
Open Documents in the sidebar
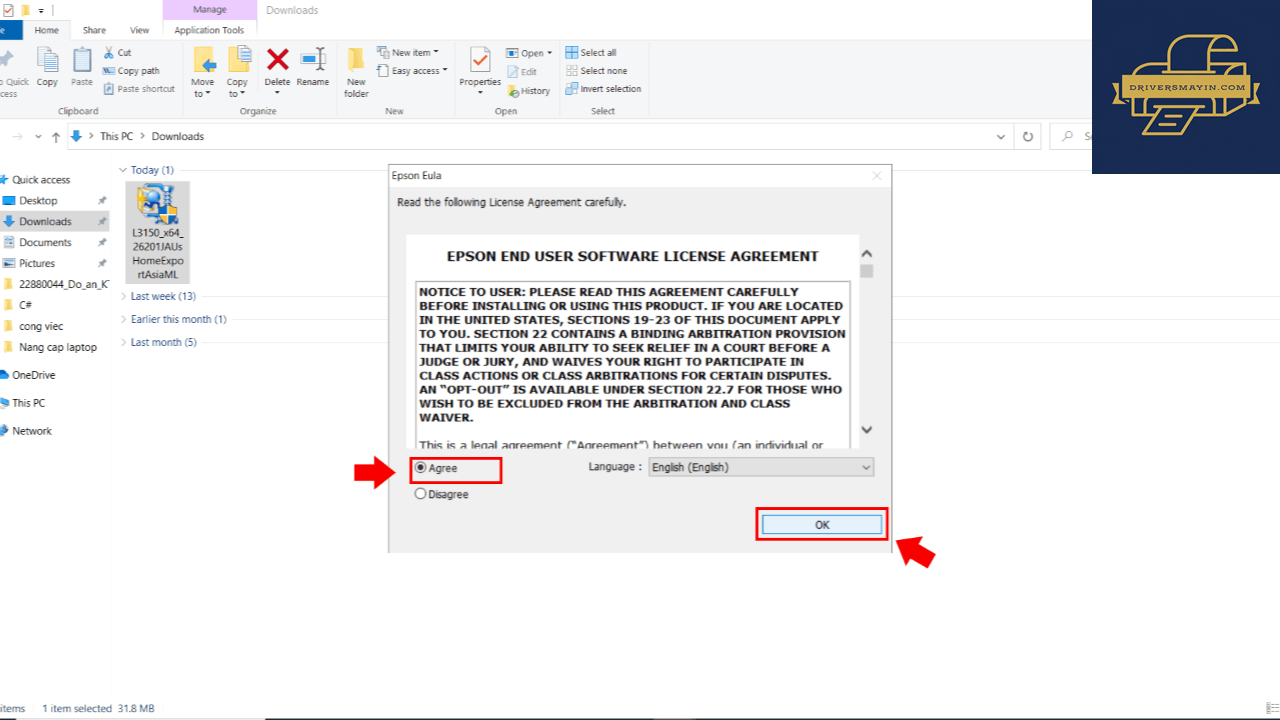tap(45, 243)
